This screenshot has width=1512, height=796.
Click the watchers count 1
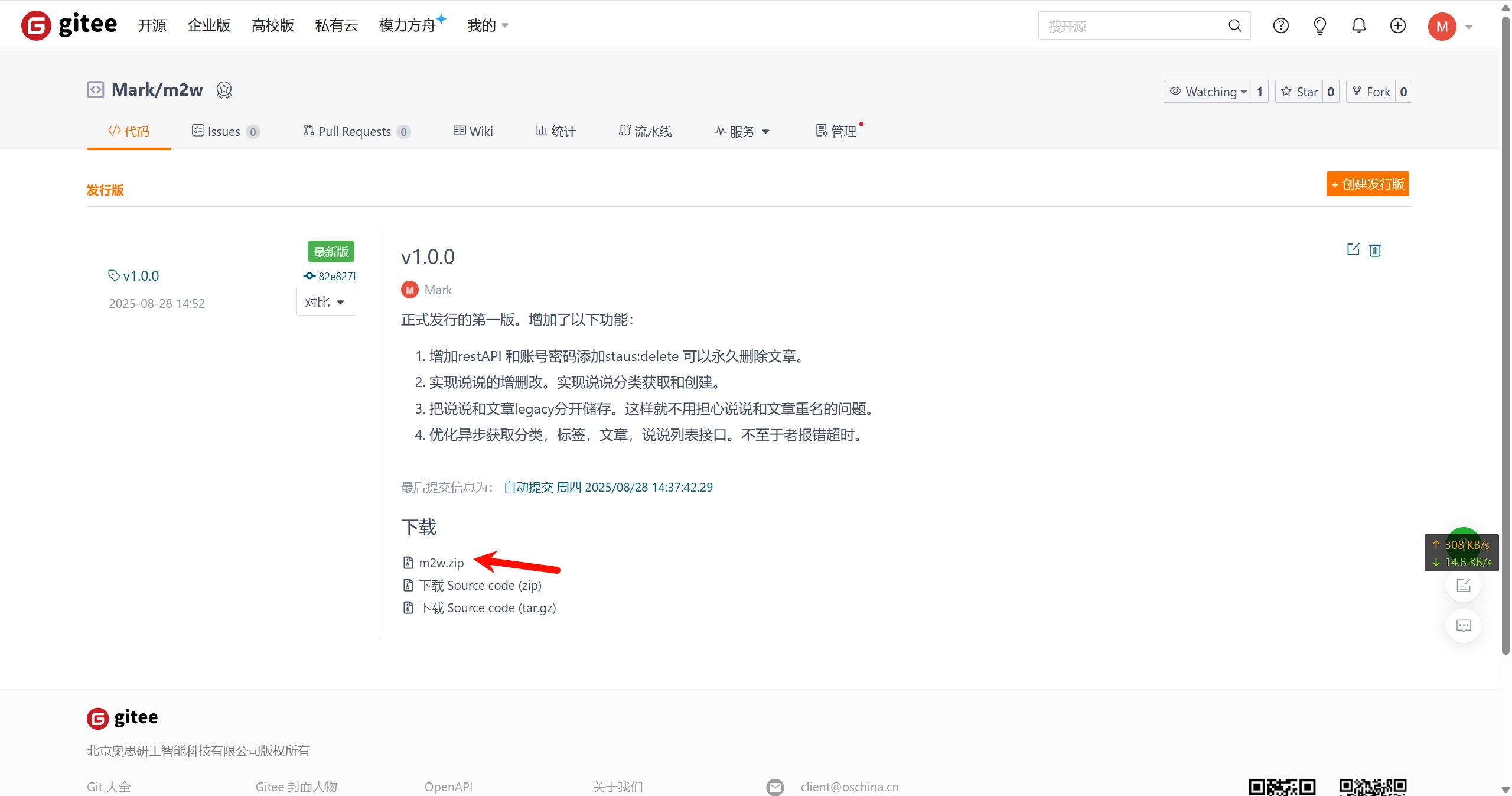click(x=1260, y=92)
